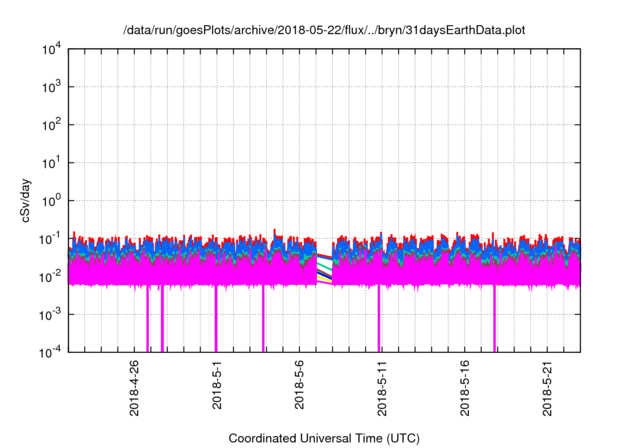Viewport: 640px width, 448px height.
Task: Click the plot file path title
Action: (324, 30)
